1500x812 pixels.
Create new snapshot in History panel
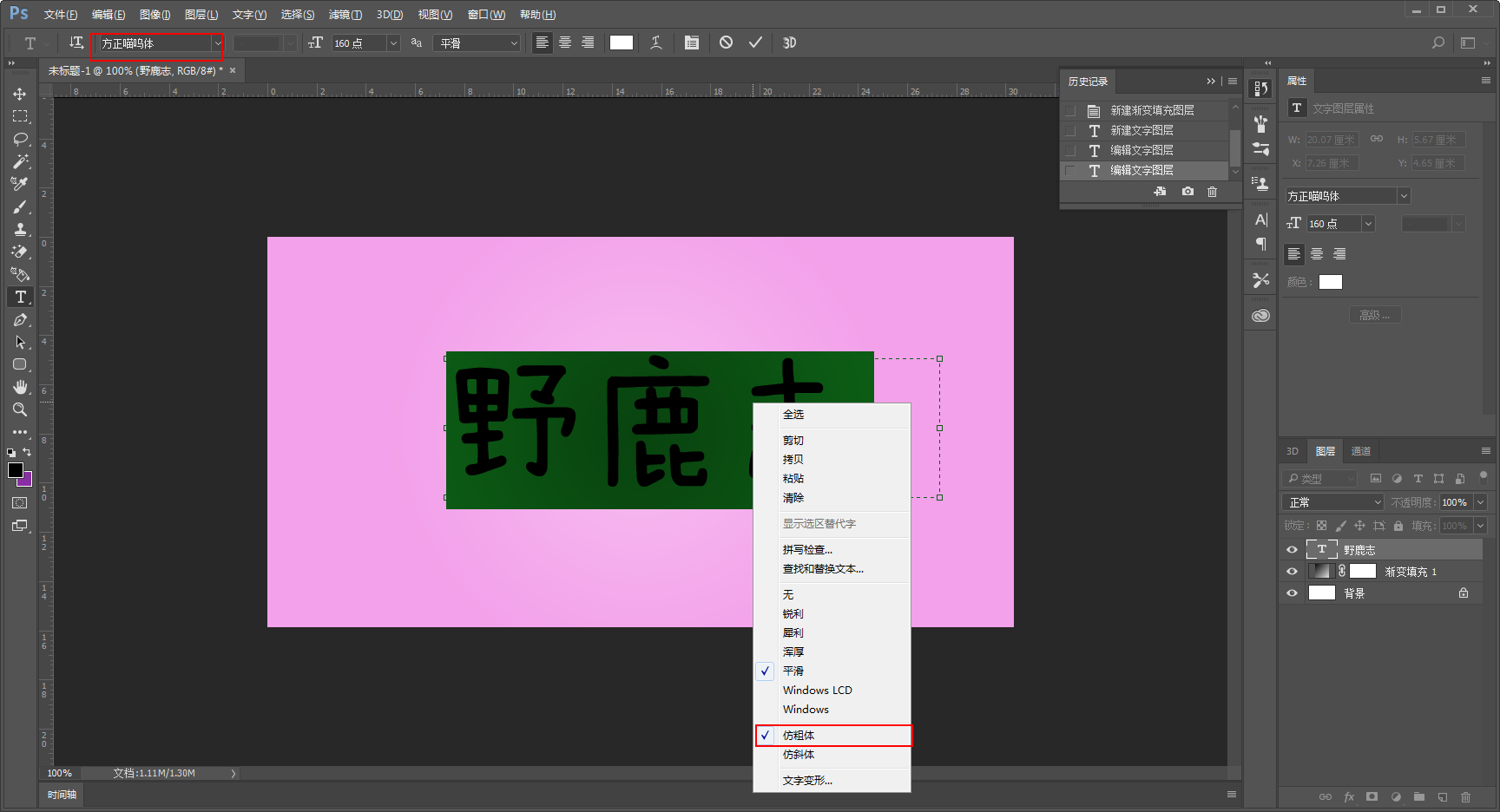click(x=1187, y=192)
